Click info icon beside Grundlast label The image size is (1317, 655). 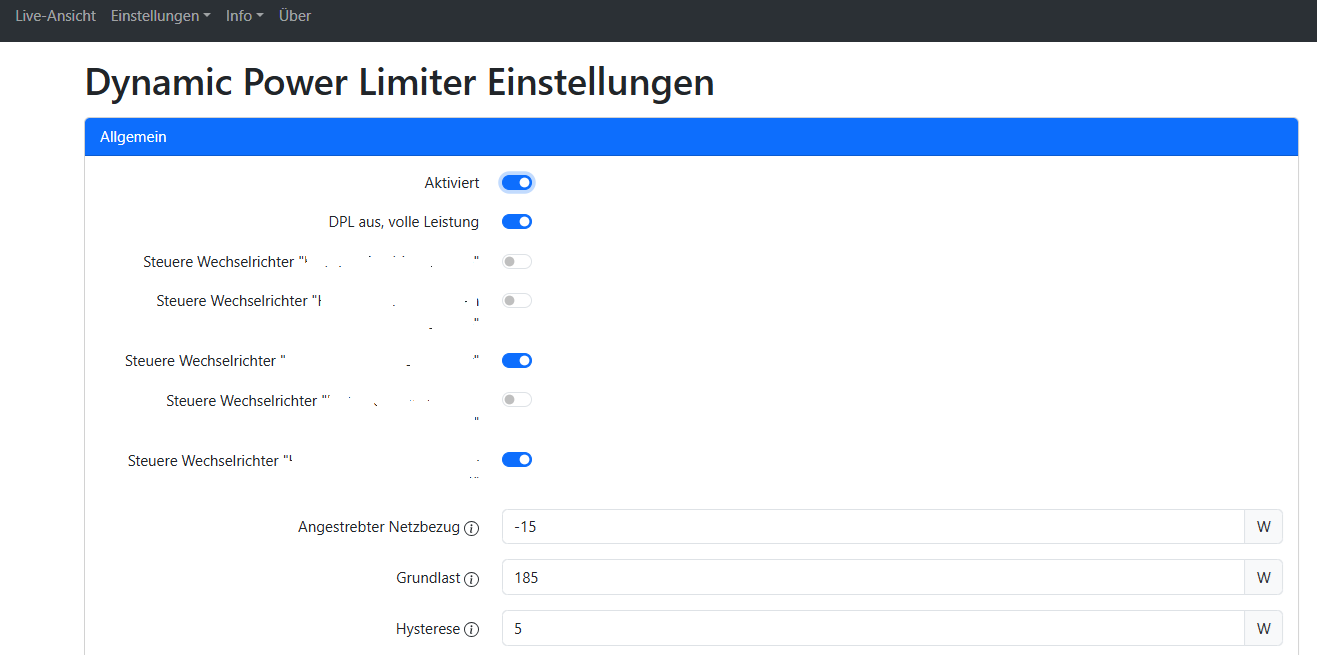[472, 579]
